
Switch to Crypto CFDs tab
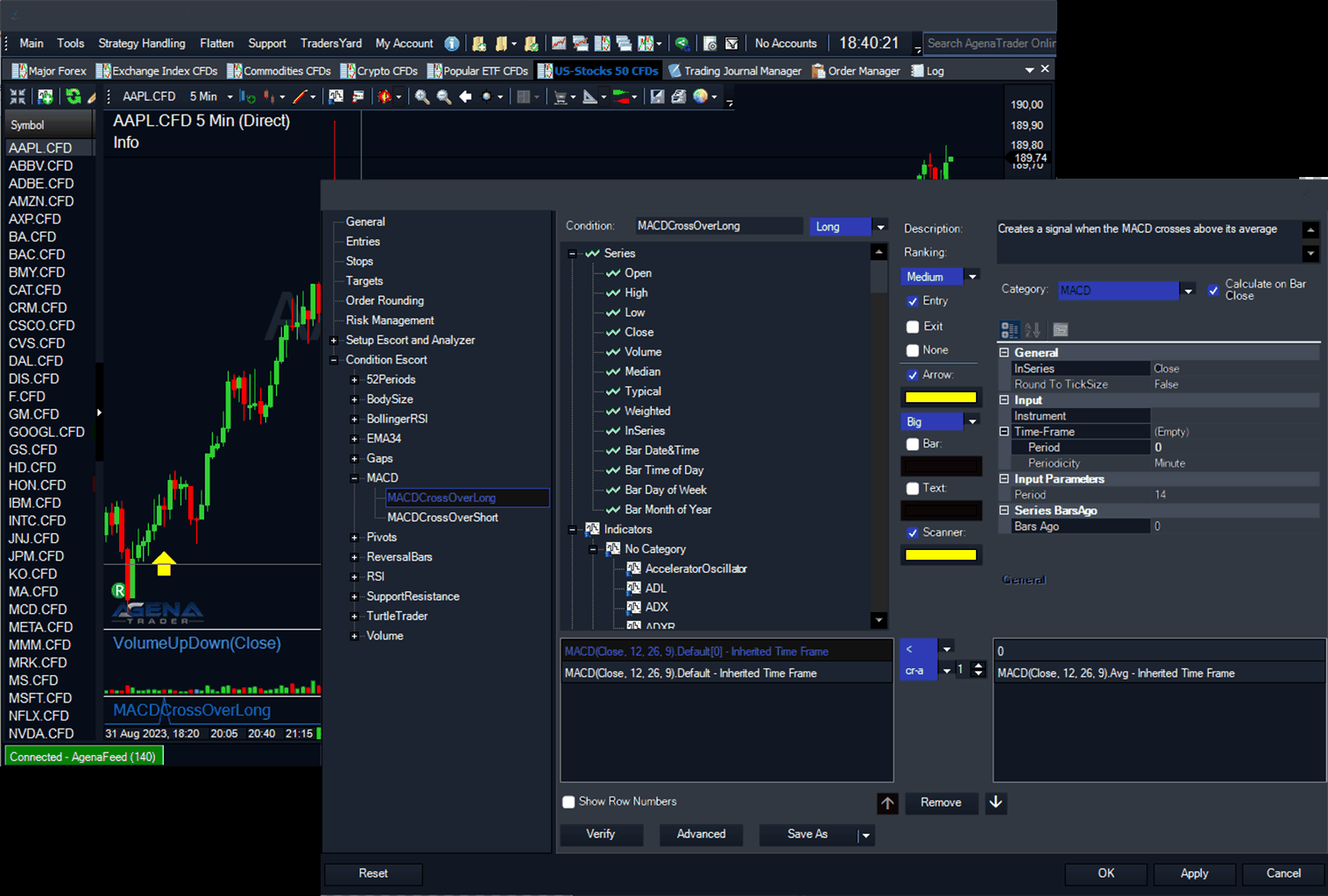378,71
